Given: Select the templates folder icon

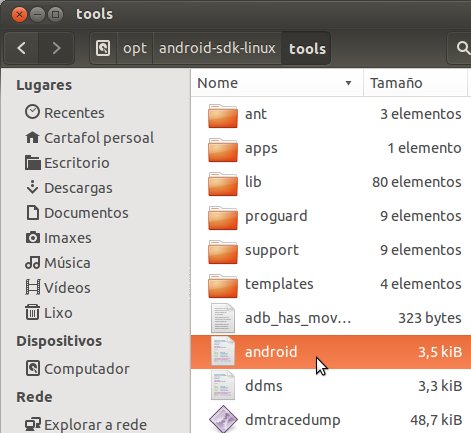Looking at the screenshot, I should [223, 286].
